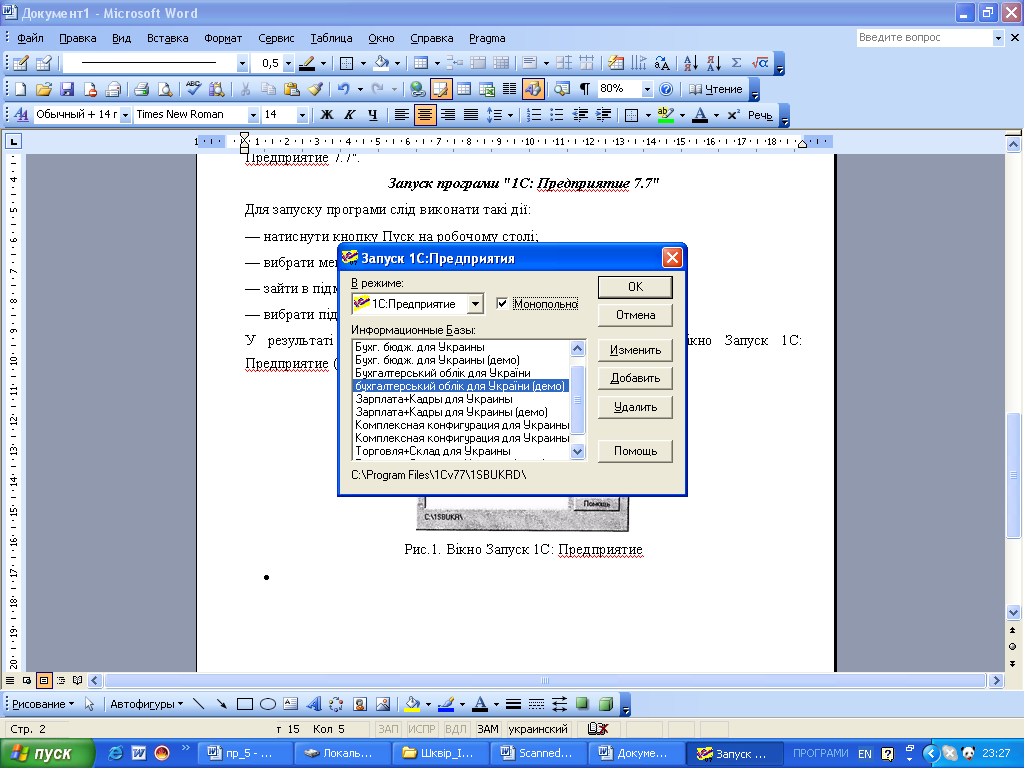Expand the Автофигуры menu

tap(146, 704)
